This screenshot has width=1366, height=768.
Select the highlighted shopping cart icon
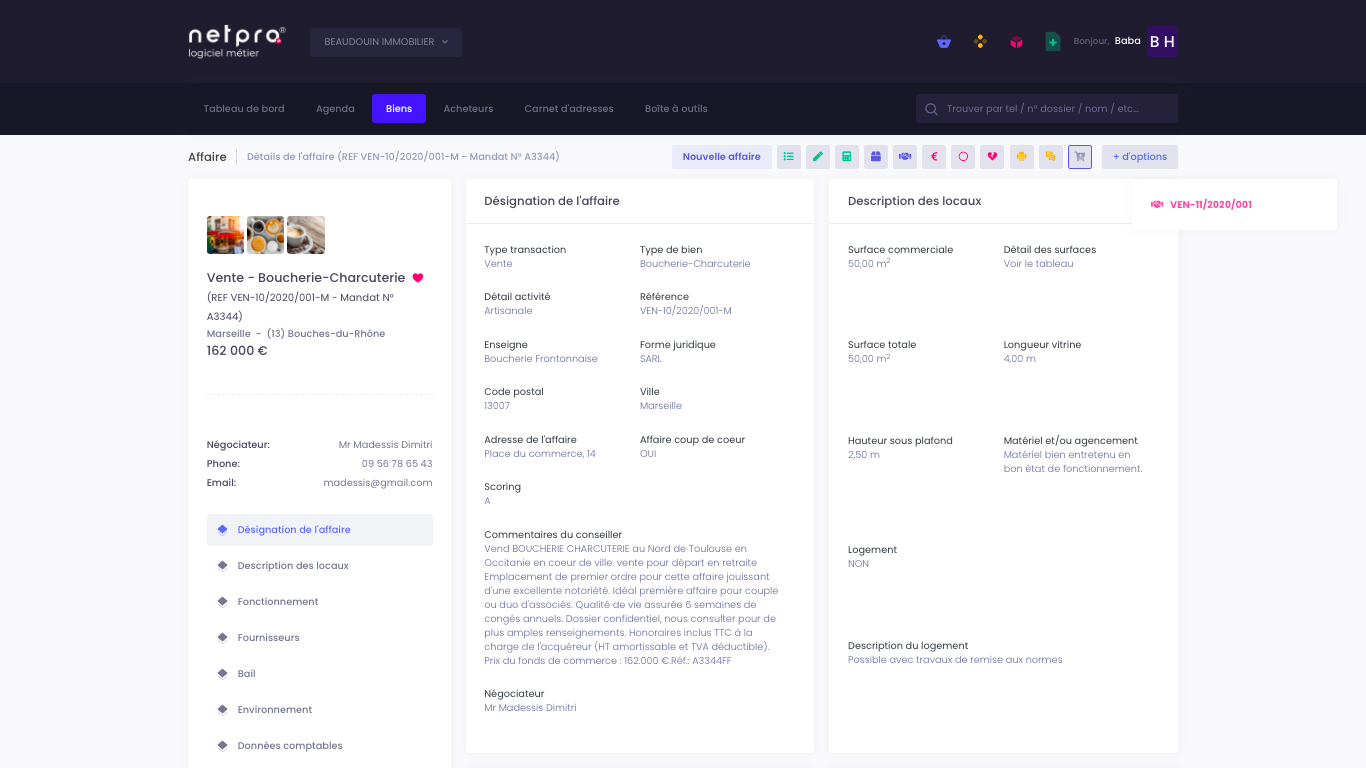point(1079,157)
